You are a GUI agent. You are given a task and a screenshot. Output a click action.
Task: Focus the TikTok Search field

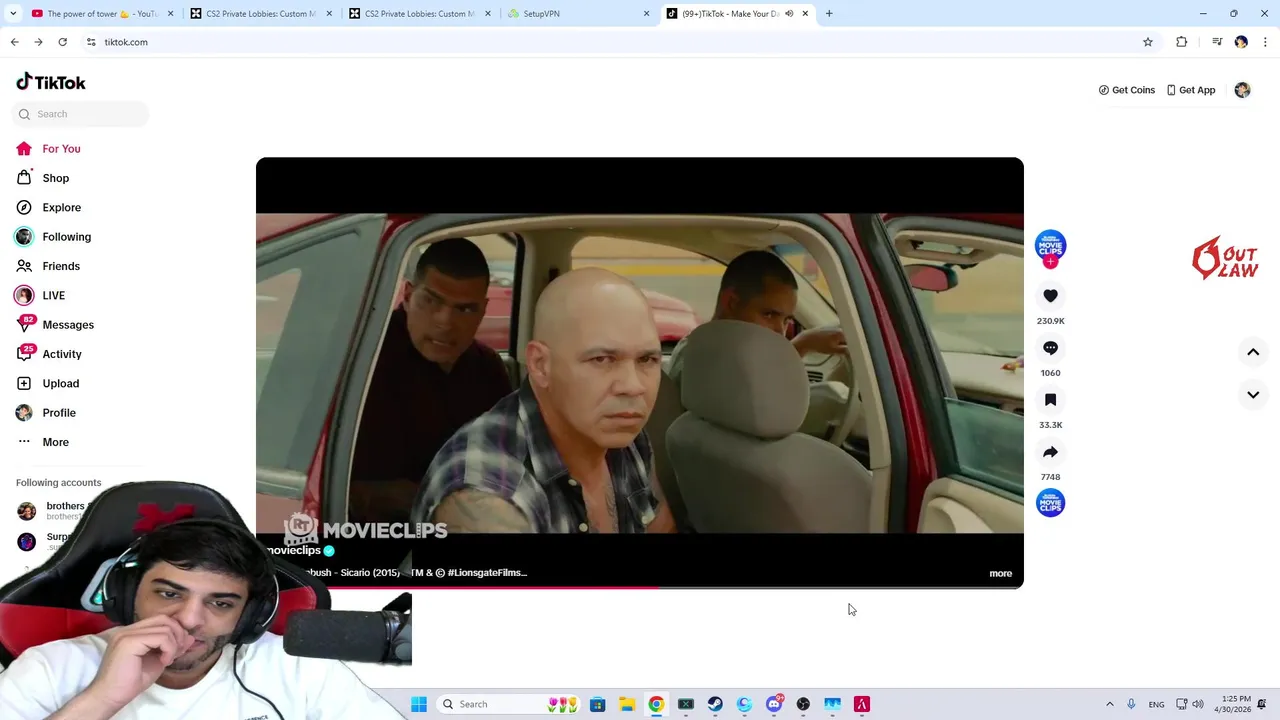80,114
